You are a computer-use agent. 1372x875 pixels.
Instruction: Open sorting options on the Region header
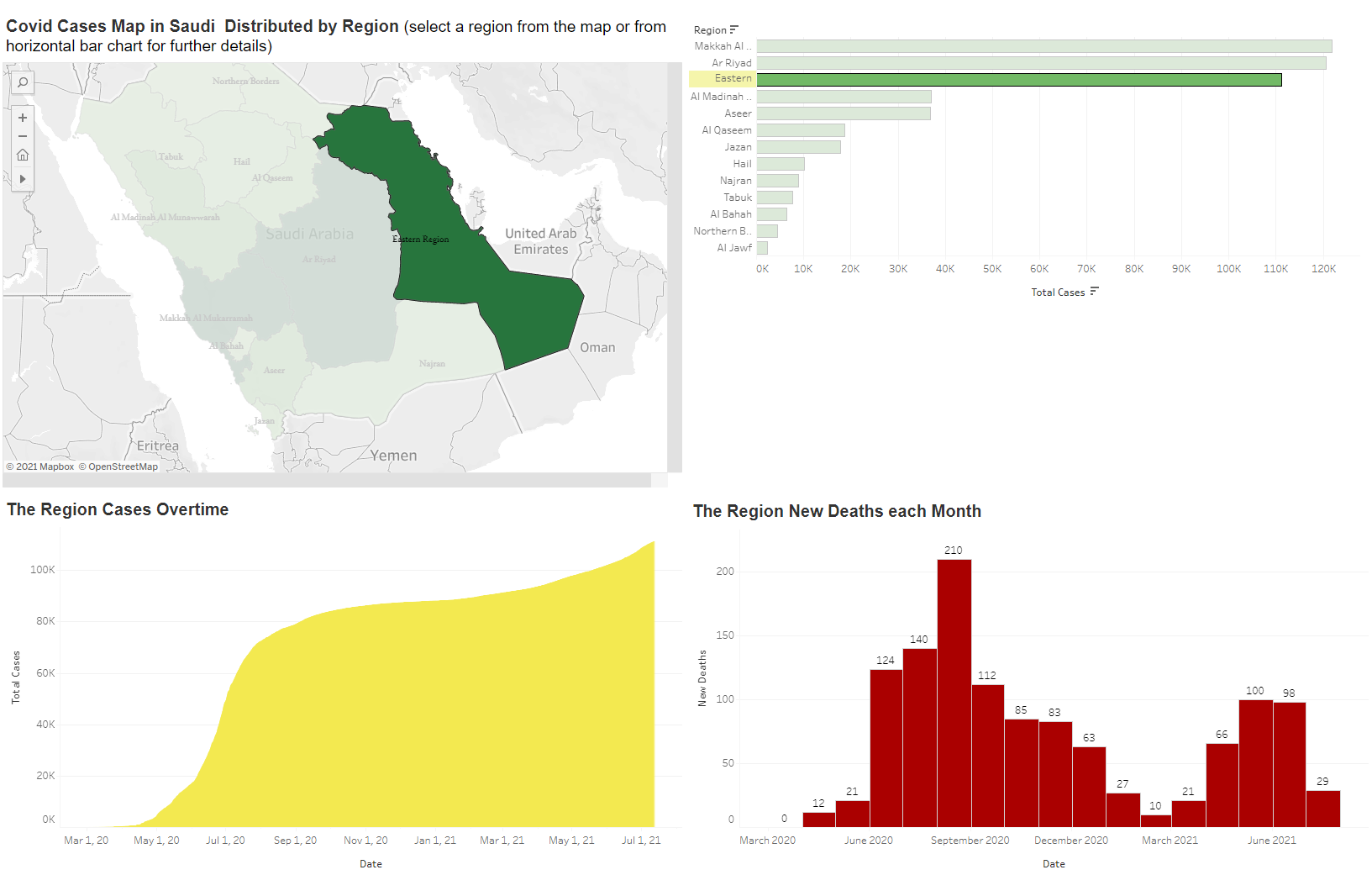click(708, 29)
